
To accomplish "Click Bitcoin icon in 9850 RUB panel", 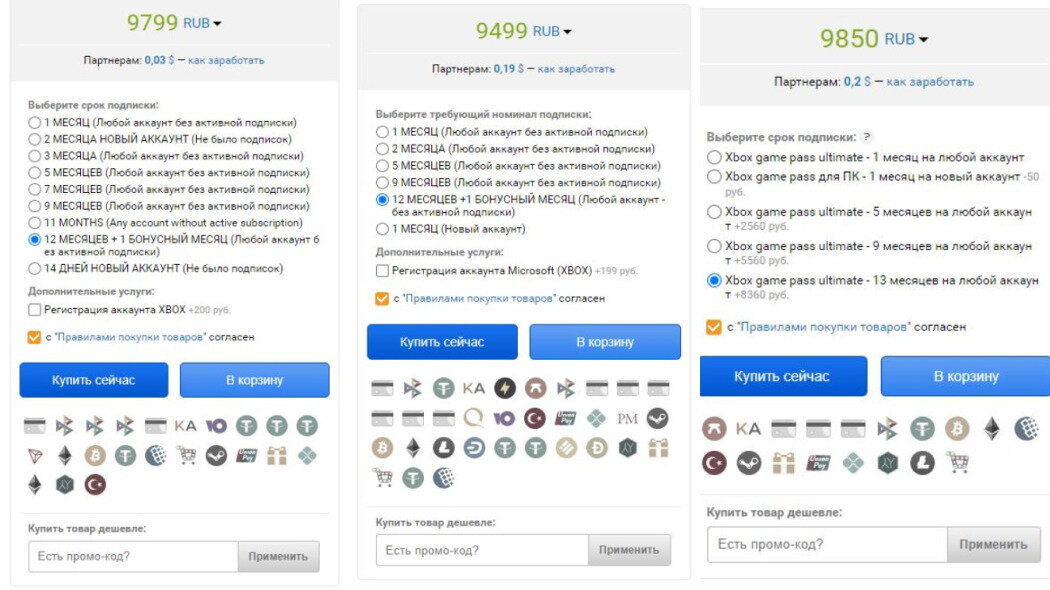I will click(957, 428).
